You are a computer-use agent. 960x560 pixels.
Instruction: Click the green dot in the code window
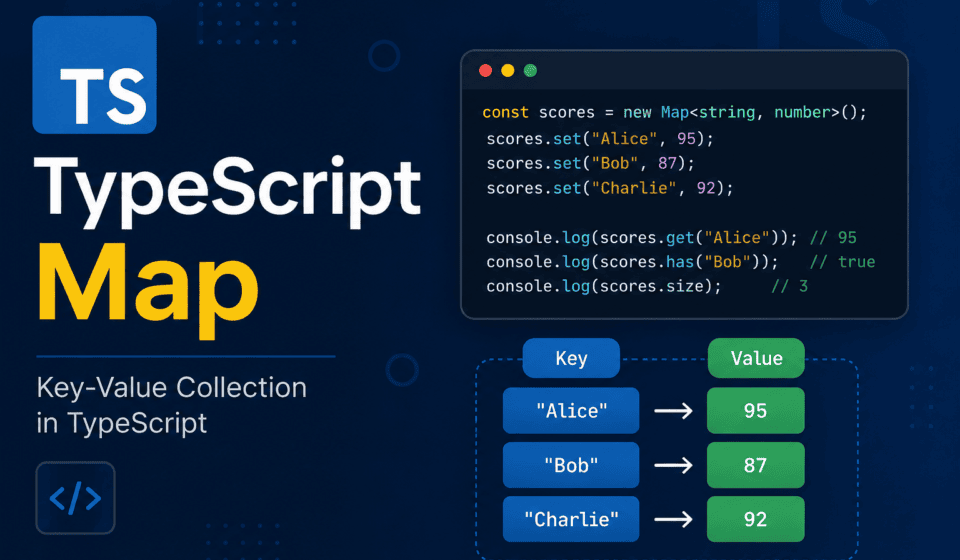tap(530, 70)
